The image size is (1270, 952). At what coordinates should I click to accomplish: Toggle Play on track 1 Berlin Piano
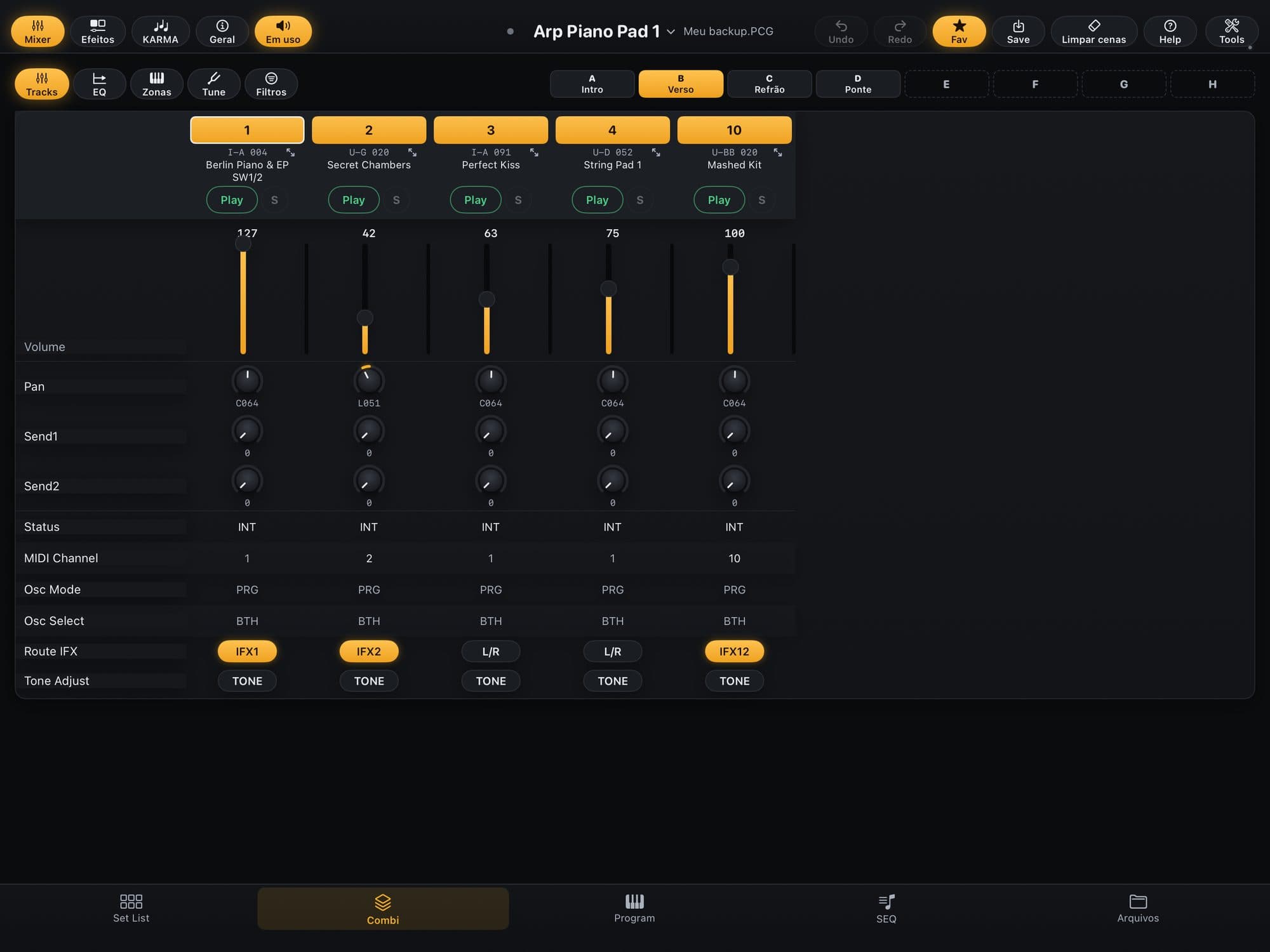pyautogui.click(x=232, y=200)
